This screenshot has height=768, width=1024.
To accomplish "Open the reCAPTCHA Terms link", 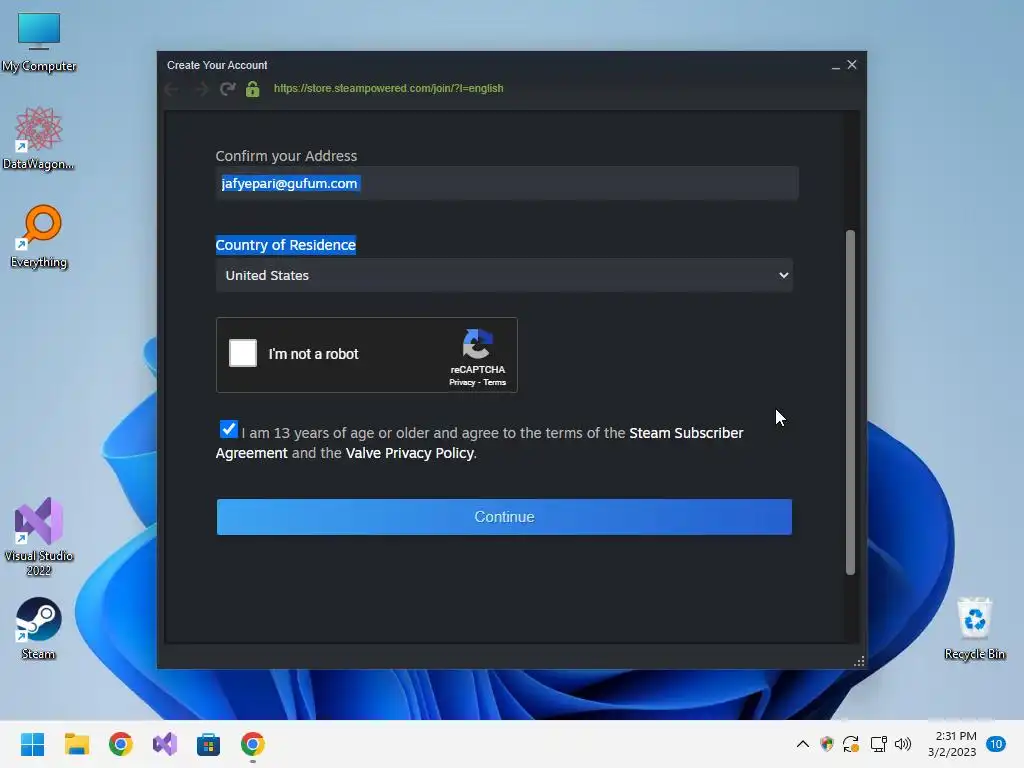I will [494, 383].
